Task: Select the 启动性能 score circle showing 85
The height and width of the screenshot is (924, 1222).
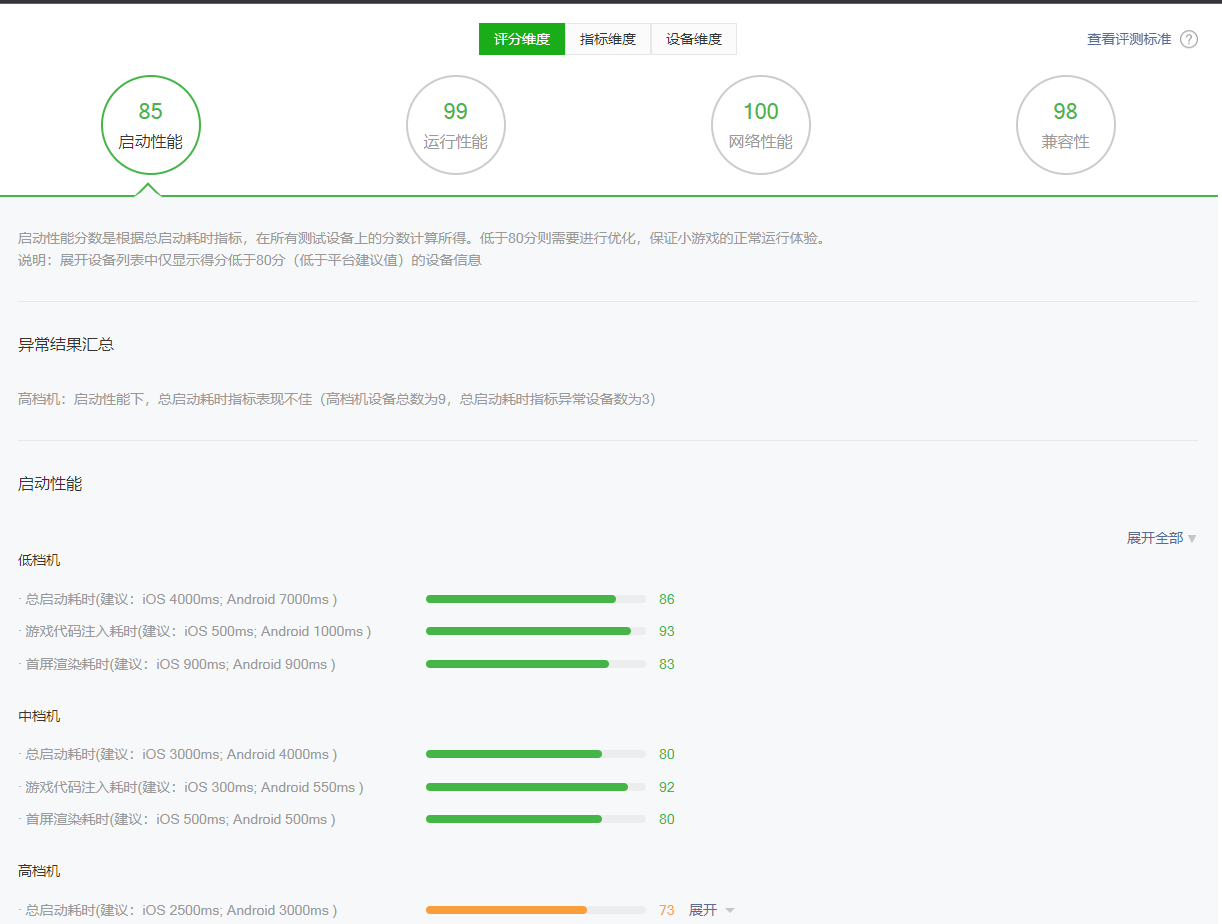Action: 151,125
